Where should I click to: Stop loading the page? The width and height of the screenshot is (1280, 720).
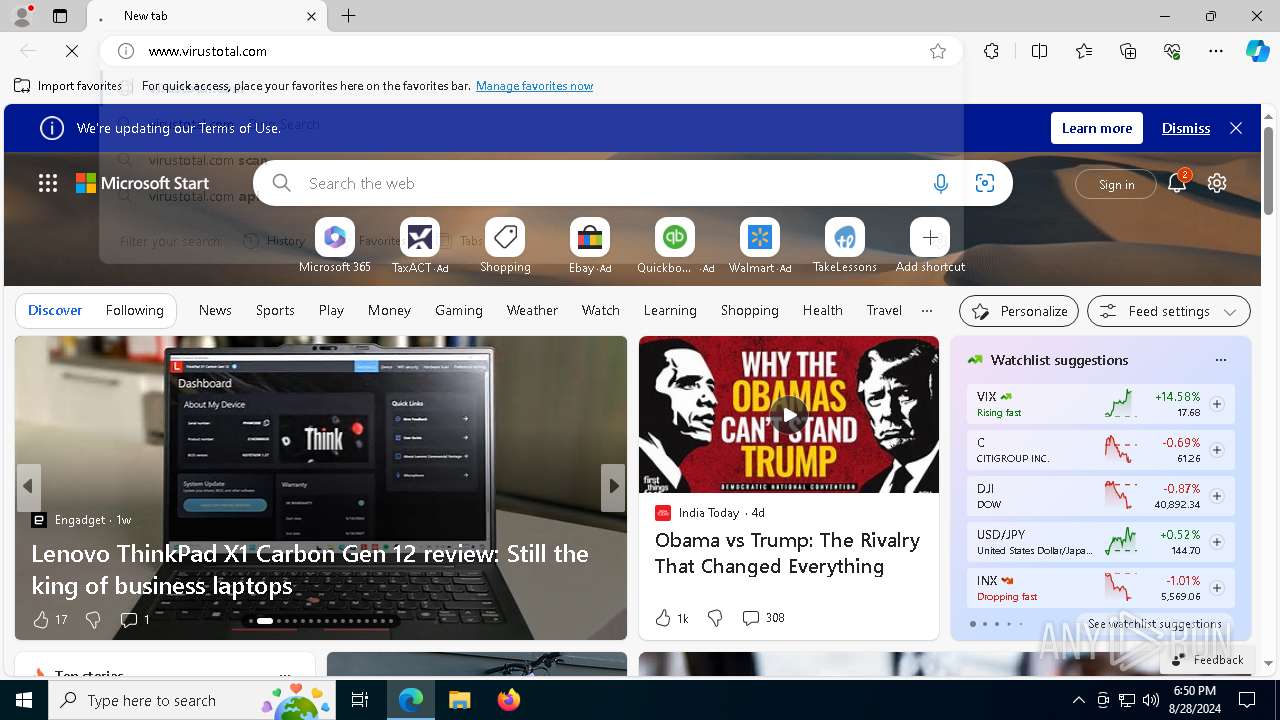click(72, 51)
